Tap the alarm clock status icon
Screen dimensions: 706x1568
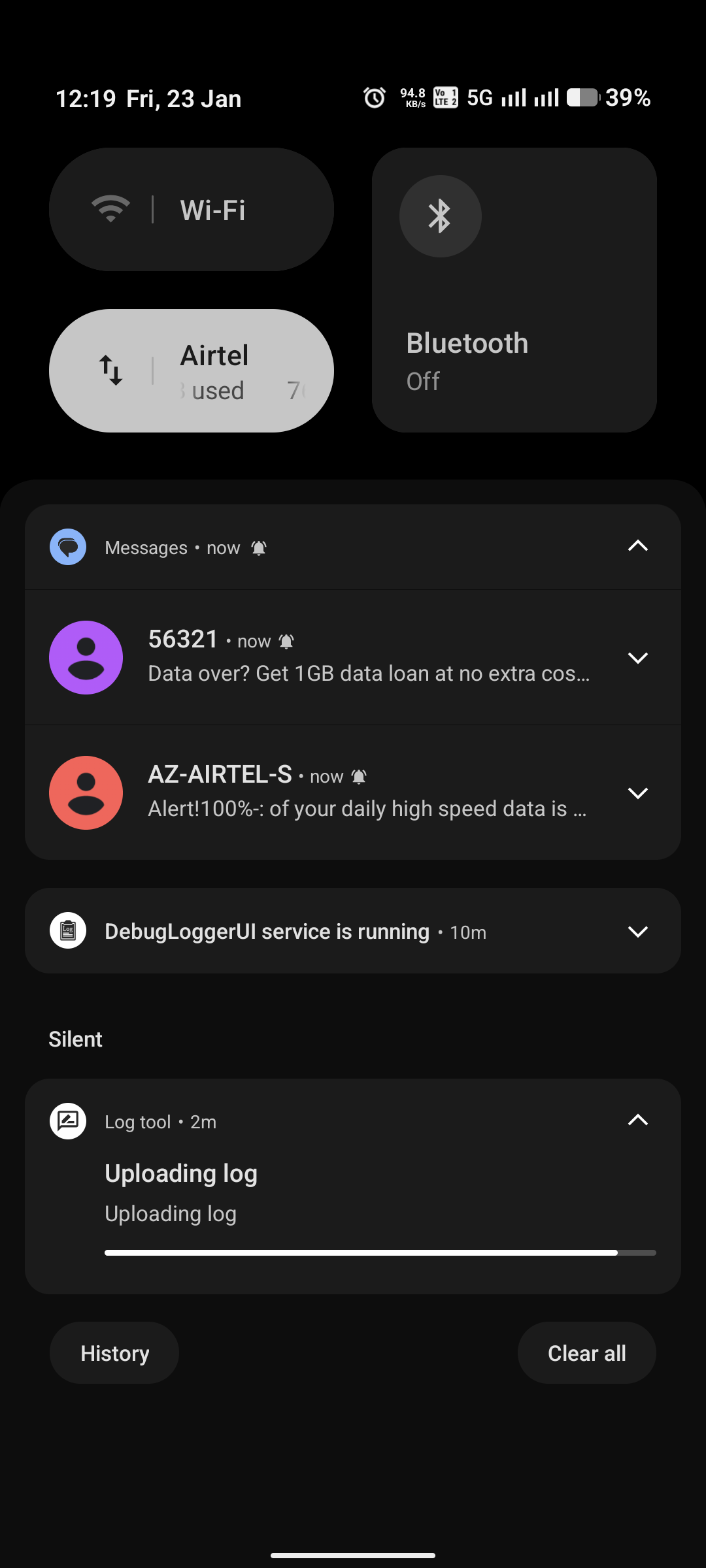[375, 98]
